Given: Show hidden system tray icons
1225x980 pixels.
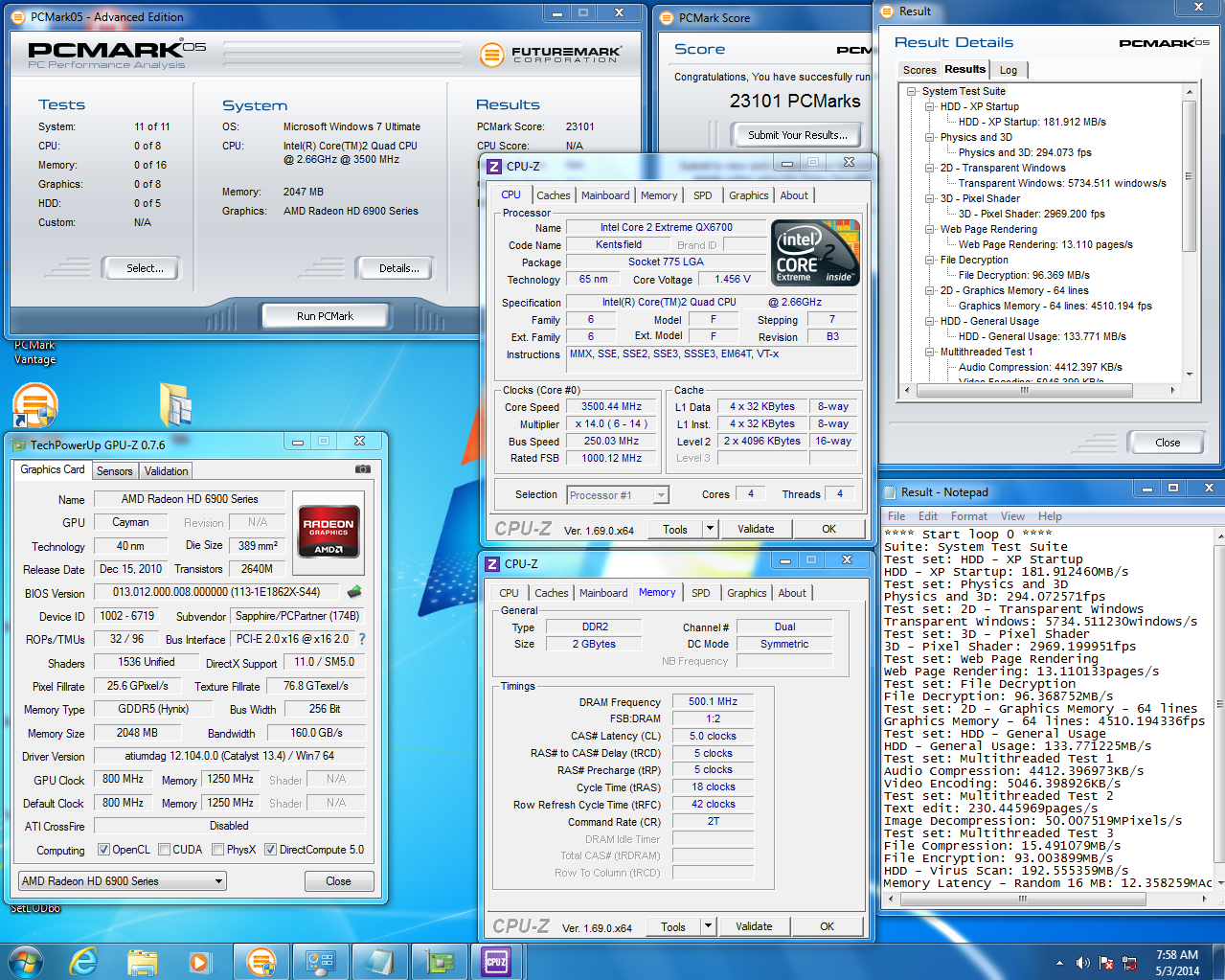Looking at the screenshot, I should click(x=1059, y=963).
